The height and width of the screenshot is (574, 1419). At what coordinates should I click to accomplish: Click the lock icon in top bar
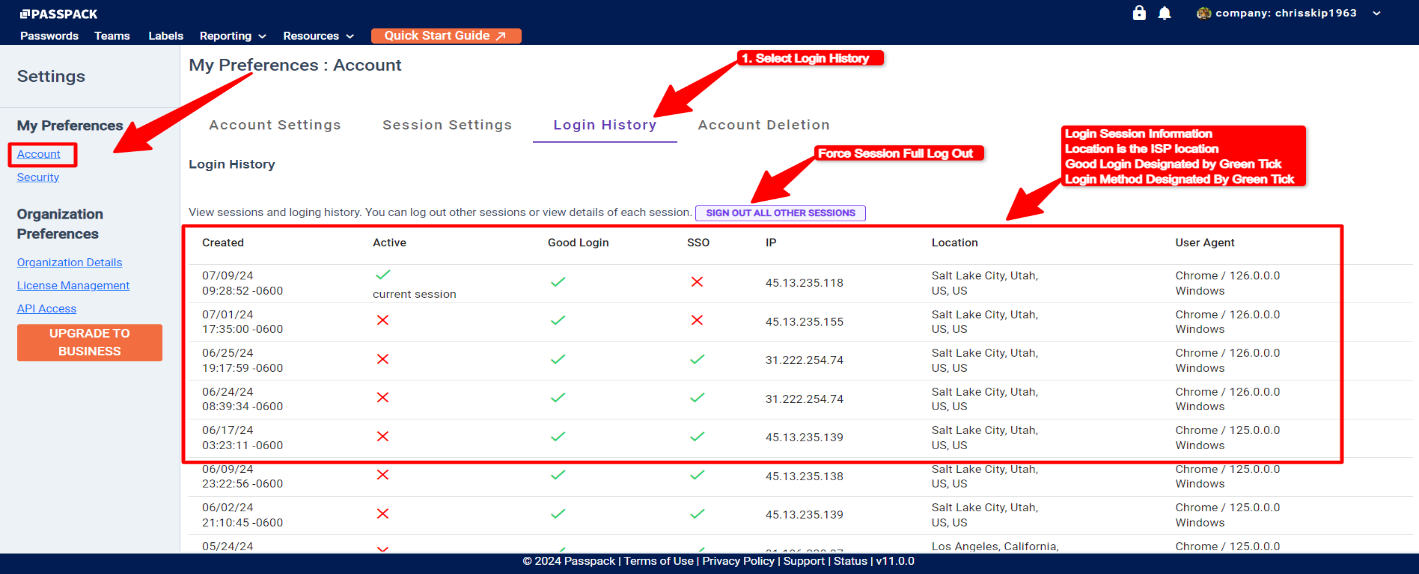tap(1139, 13)
